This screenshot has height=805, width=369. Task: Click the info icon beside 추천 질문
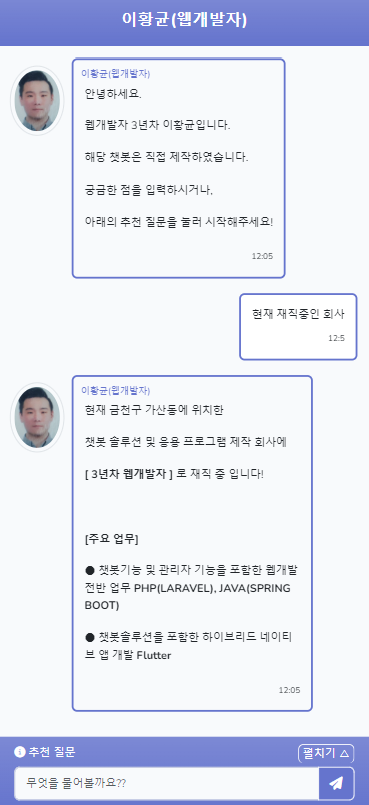[20, 752]
